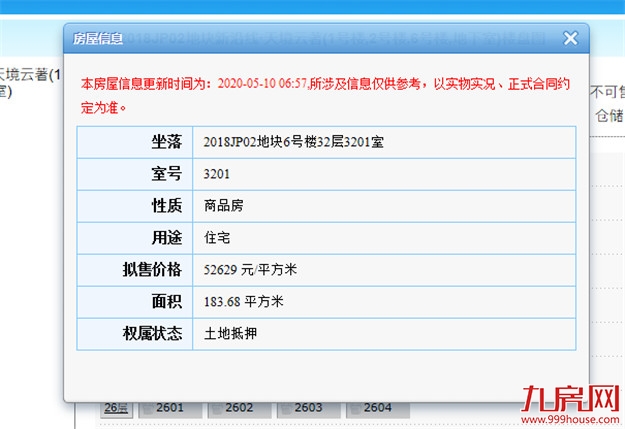The image size is (625, 429).
Task: Click the 坐落 row label
Action: (167, 142)
